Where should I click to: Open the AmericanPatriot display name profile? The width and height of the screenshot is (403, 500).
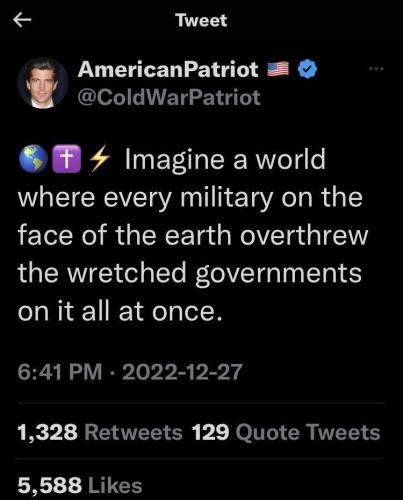[168, 69]
